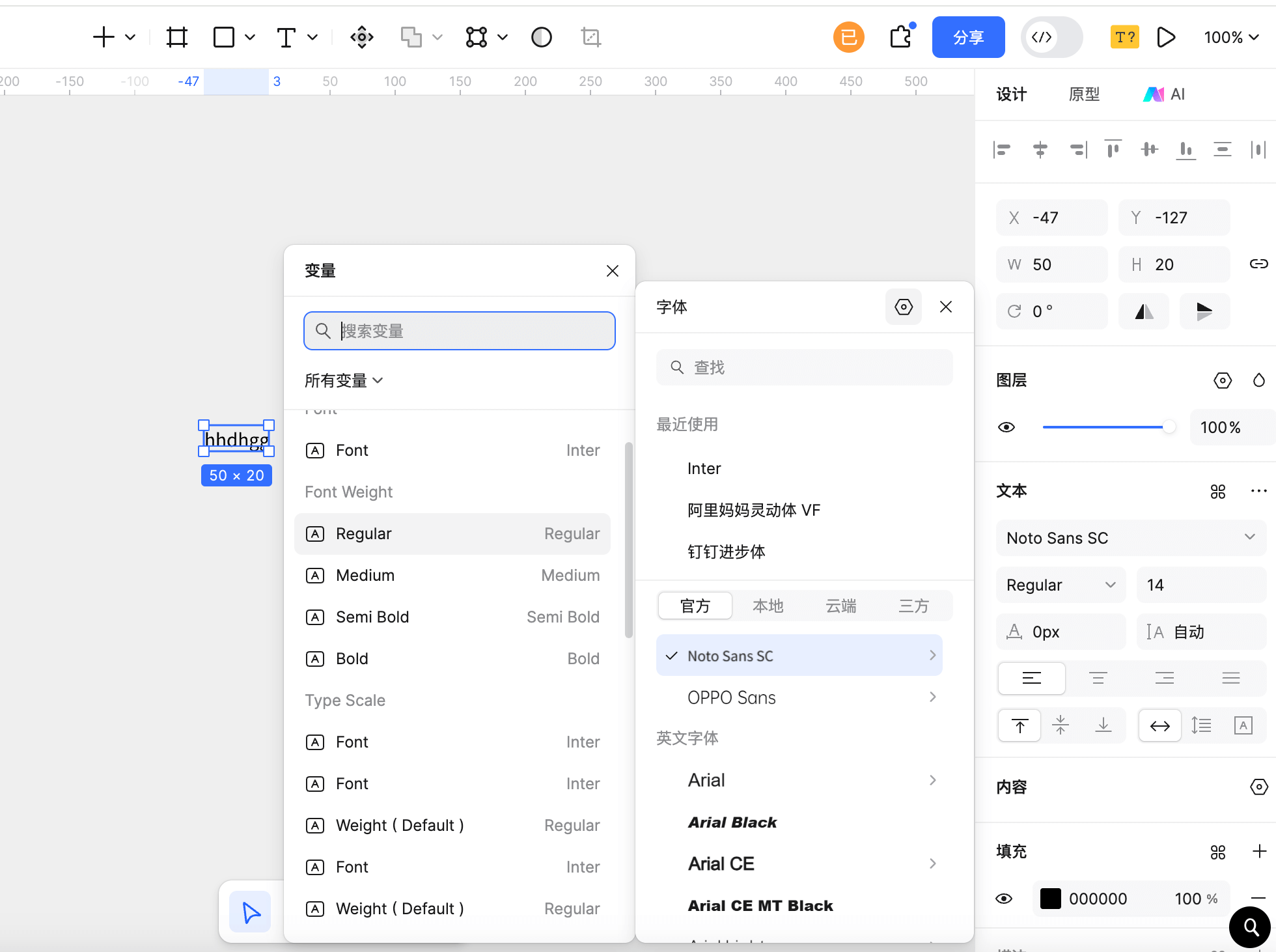Select center text alignment icon
The height and width of the screenshot is (952, 1276).
coord(1098,679)
